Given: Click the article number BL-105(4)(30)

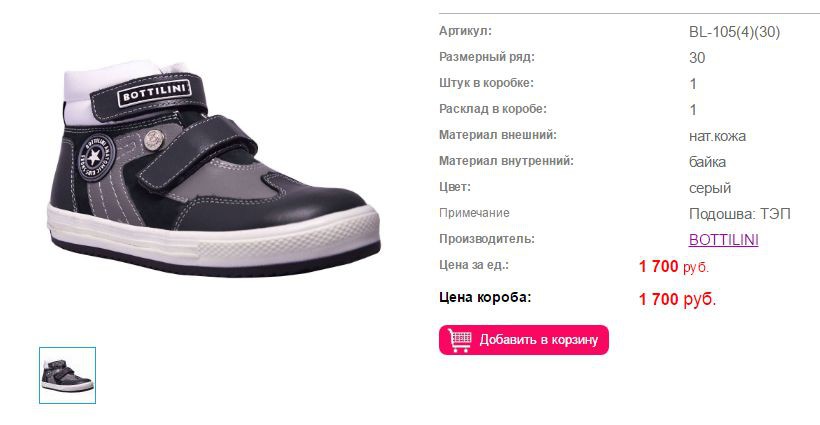Looking at the screenshot, I should [x=734, y=32].
